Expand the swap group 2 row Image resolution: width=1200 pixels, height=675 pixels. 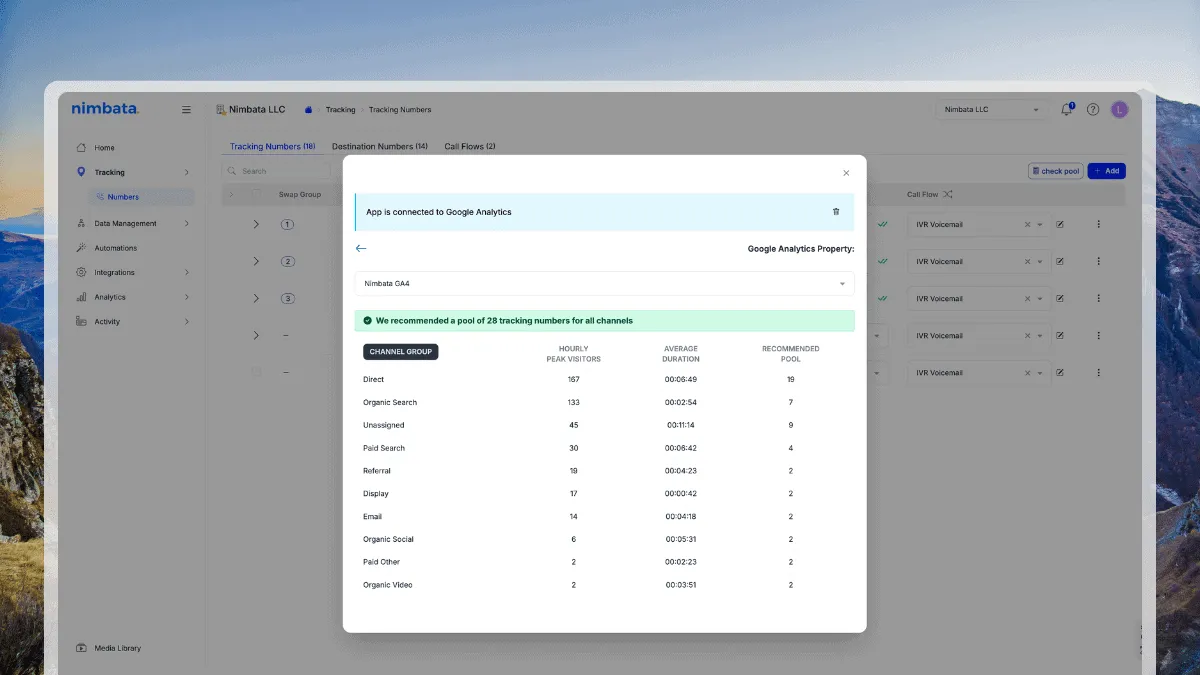256,261
